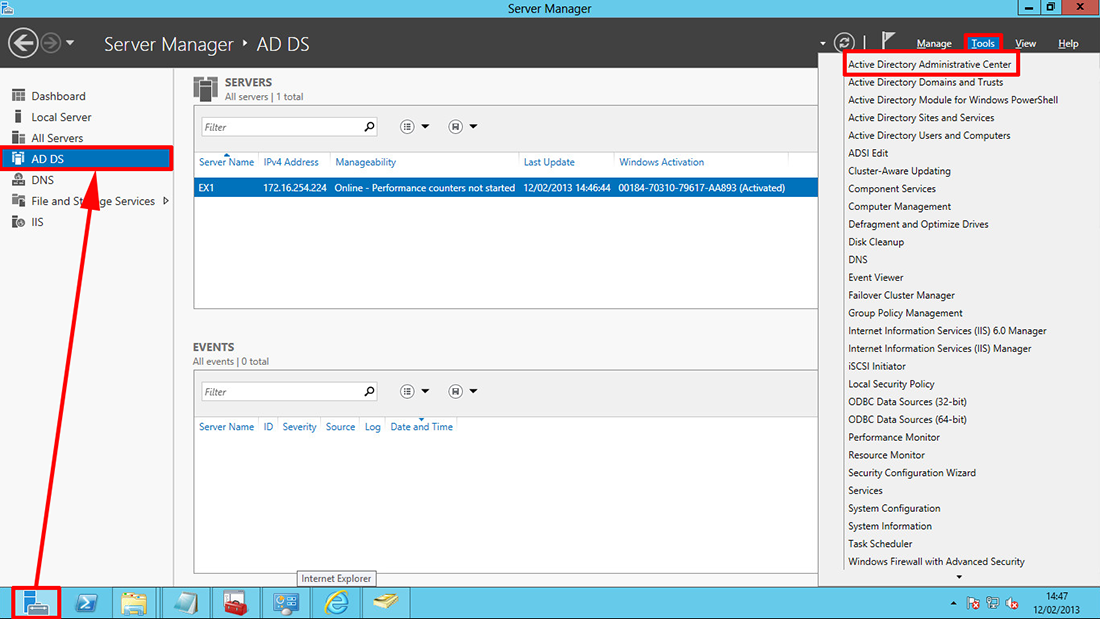1100x619 pixels.
Task: Click the search magnifier in Servers filter
Action: 369,126
